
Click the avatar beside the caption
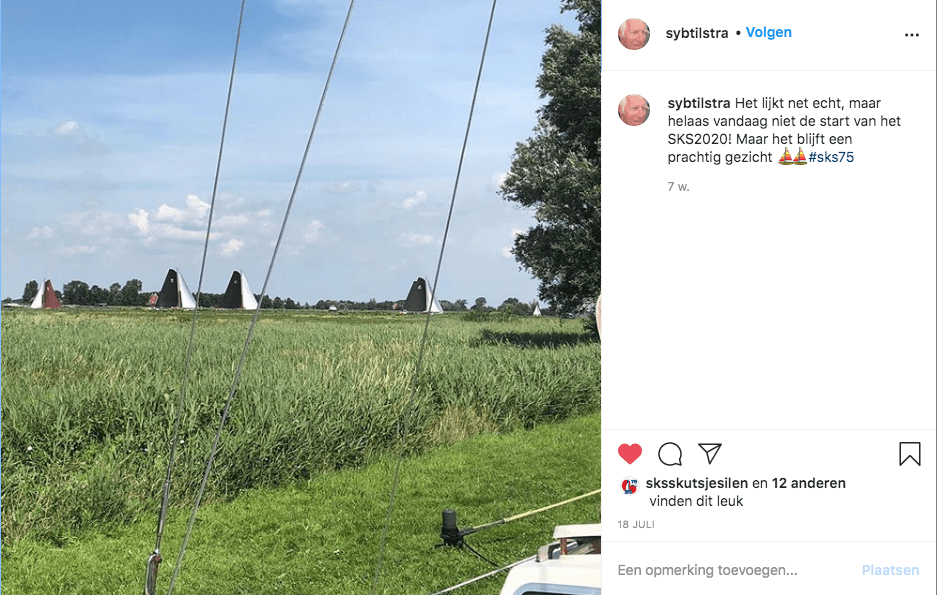[633, 110]
